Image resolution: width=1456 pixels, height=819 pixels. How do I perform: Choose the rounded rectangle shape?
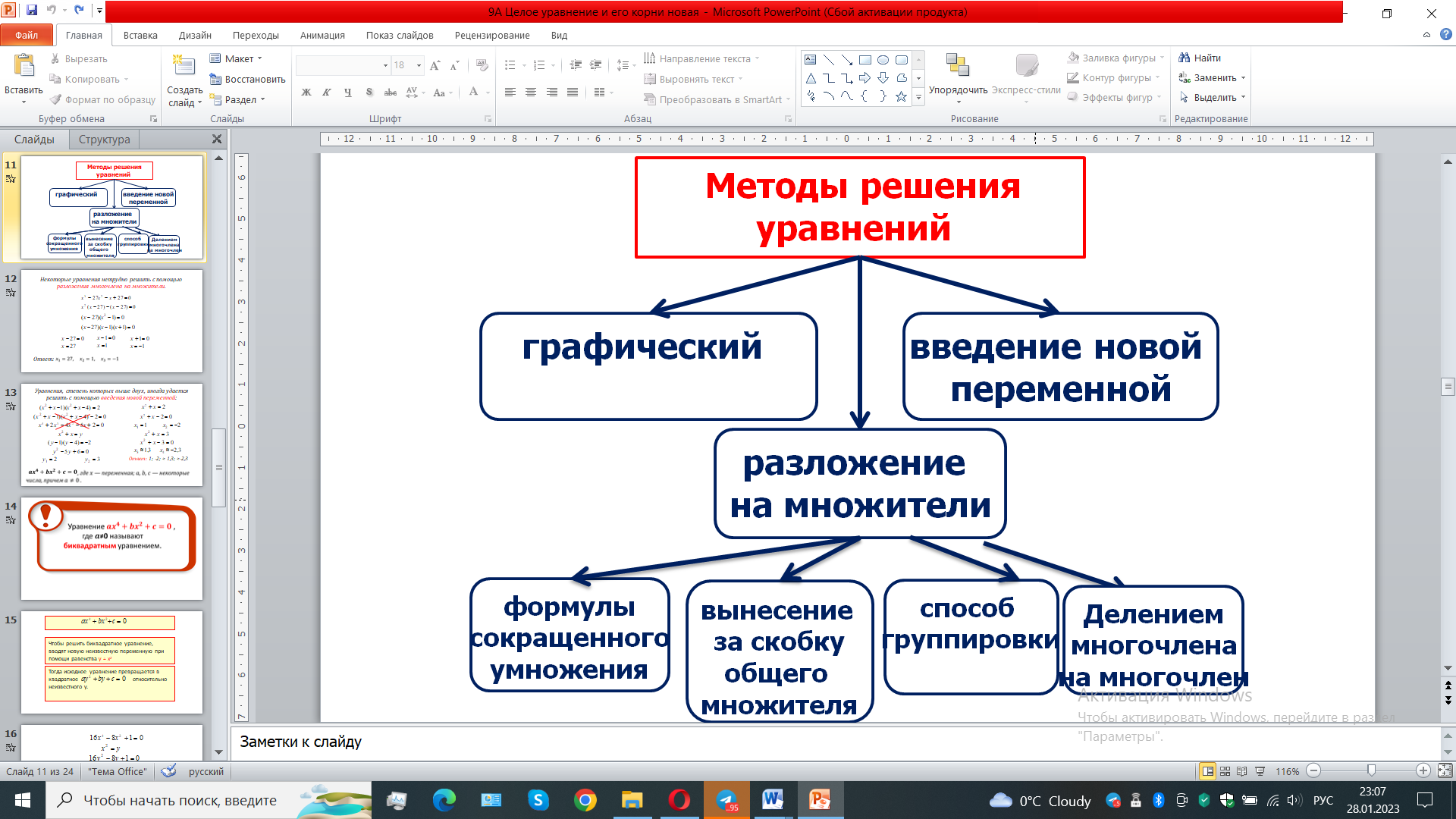click(x=901, y=60)
